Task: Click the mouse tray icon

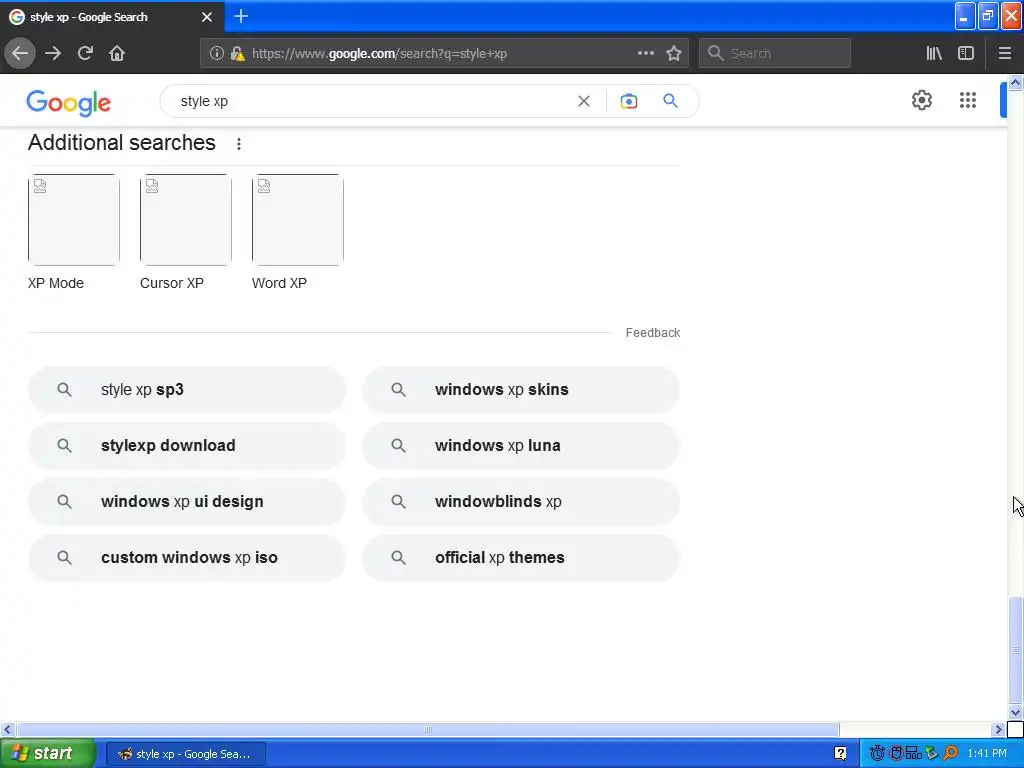Action: tap(896, 754)
